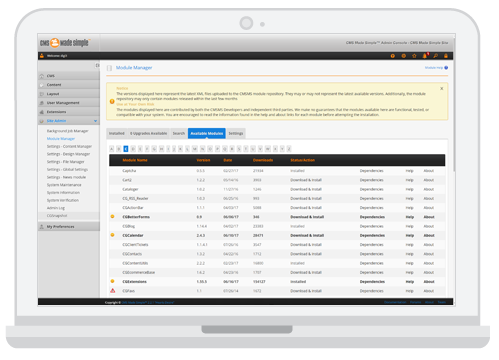The width and height of the screenshot is (499, 360).
Task: Open the Upgrades Available tab
Action: 149,133
